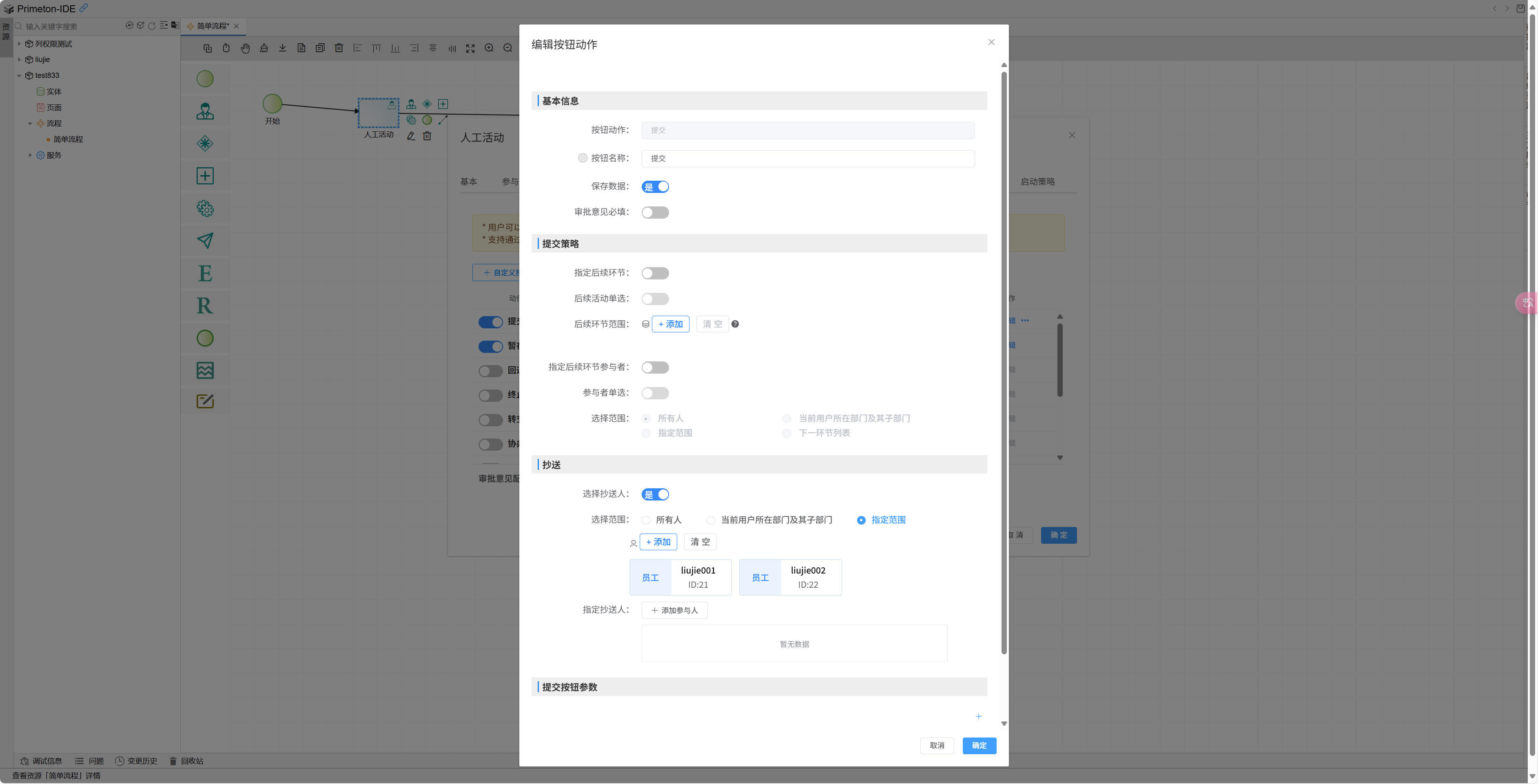Click the zoom-in magnifier toolbar icon

[x=489, y=49]
